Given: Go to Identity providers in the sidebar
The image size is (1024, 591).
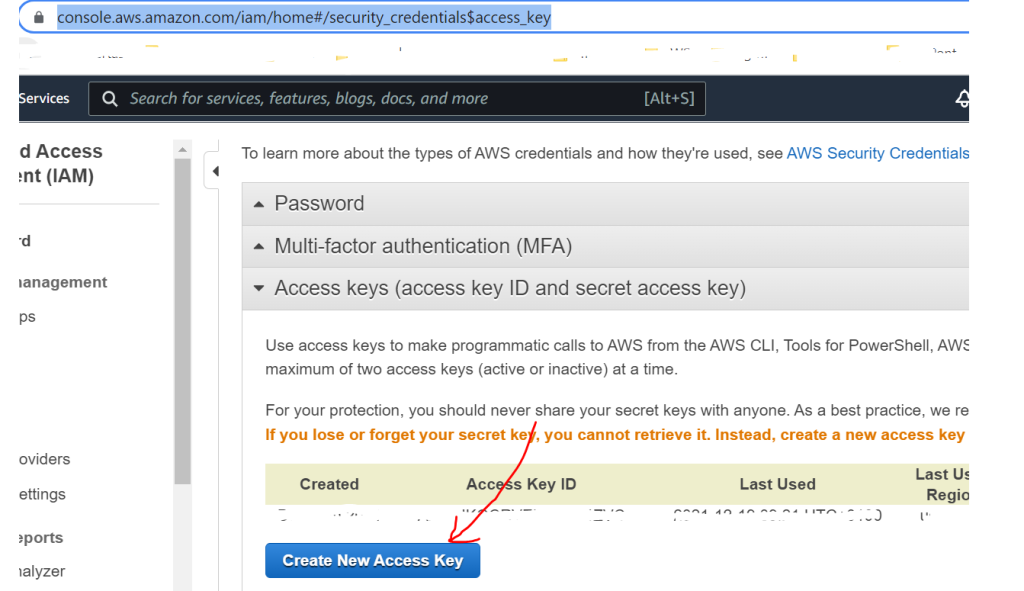Looking at the screenshot, I should tap(44, 459).
